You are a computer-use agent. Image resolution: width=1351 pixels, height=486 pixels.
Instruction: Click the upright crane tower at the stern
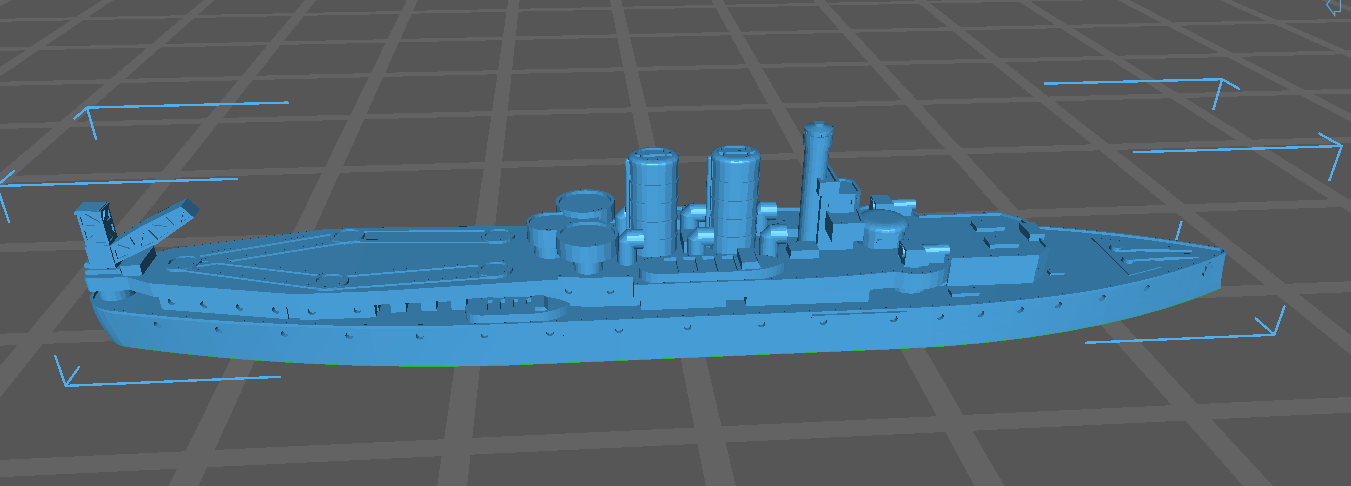[94, 236]
